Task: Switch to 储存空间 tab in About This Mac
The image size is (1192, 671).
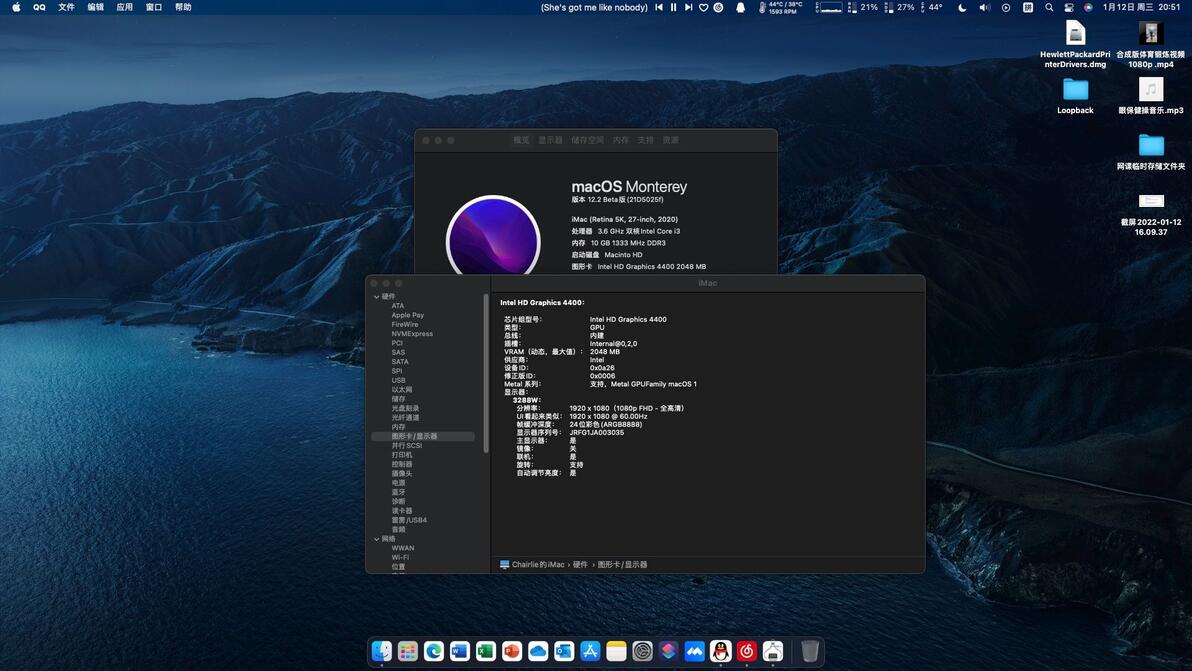Action: [588, 140]
